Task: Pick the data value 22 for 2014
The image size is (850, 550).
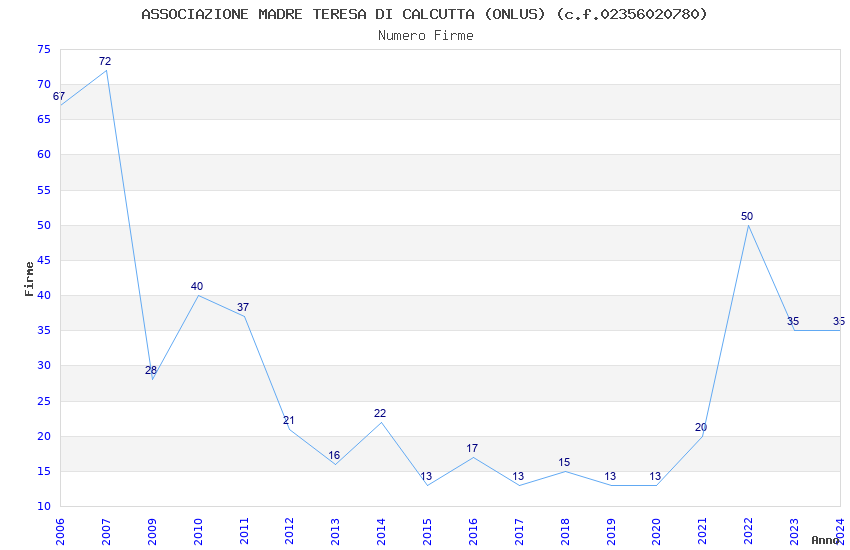Action: tap(380, 413)
